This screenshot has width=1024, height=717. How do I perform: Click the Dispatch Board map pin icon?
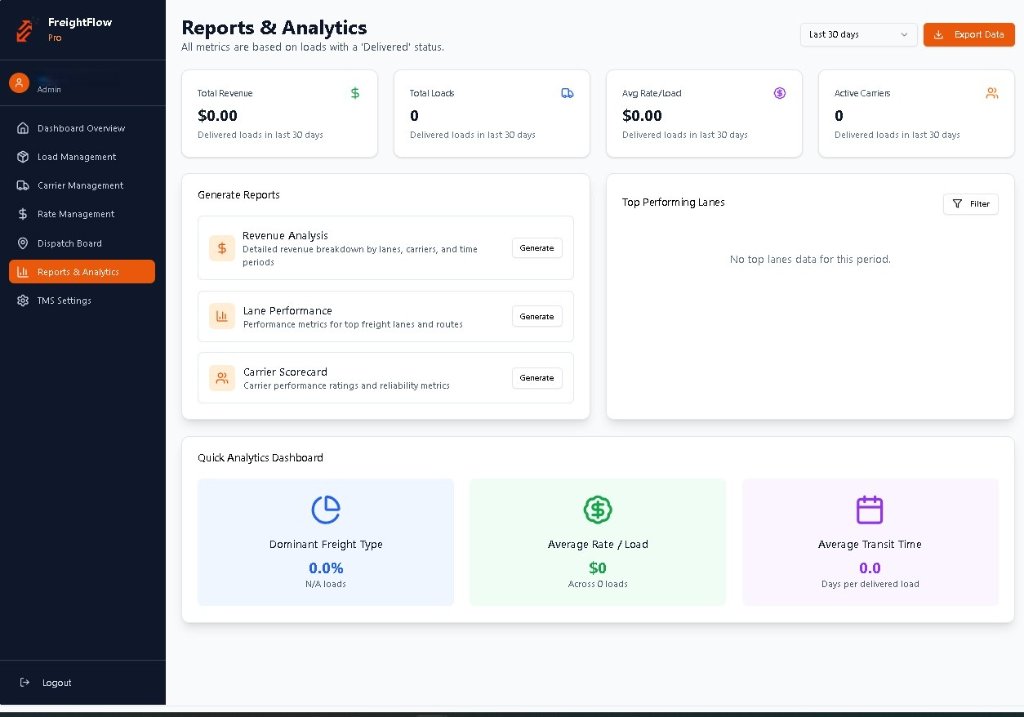tap(23, 243)
